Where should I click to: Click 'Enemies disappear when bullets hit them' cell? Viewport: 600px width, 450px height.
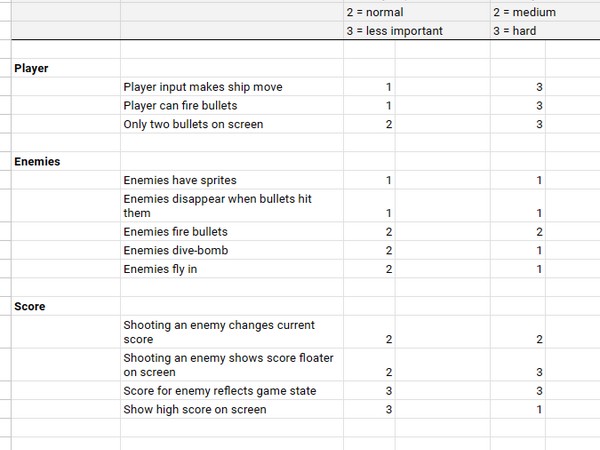tap(232, 206)
